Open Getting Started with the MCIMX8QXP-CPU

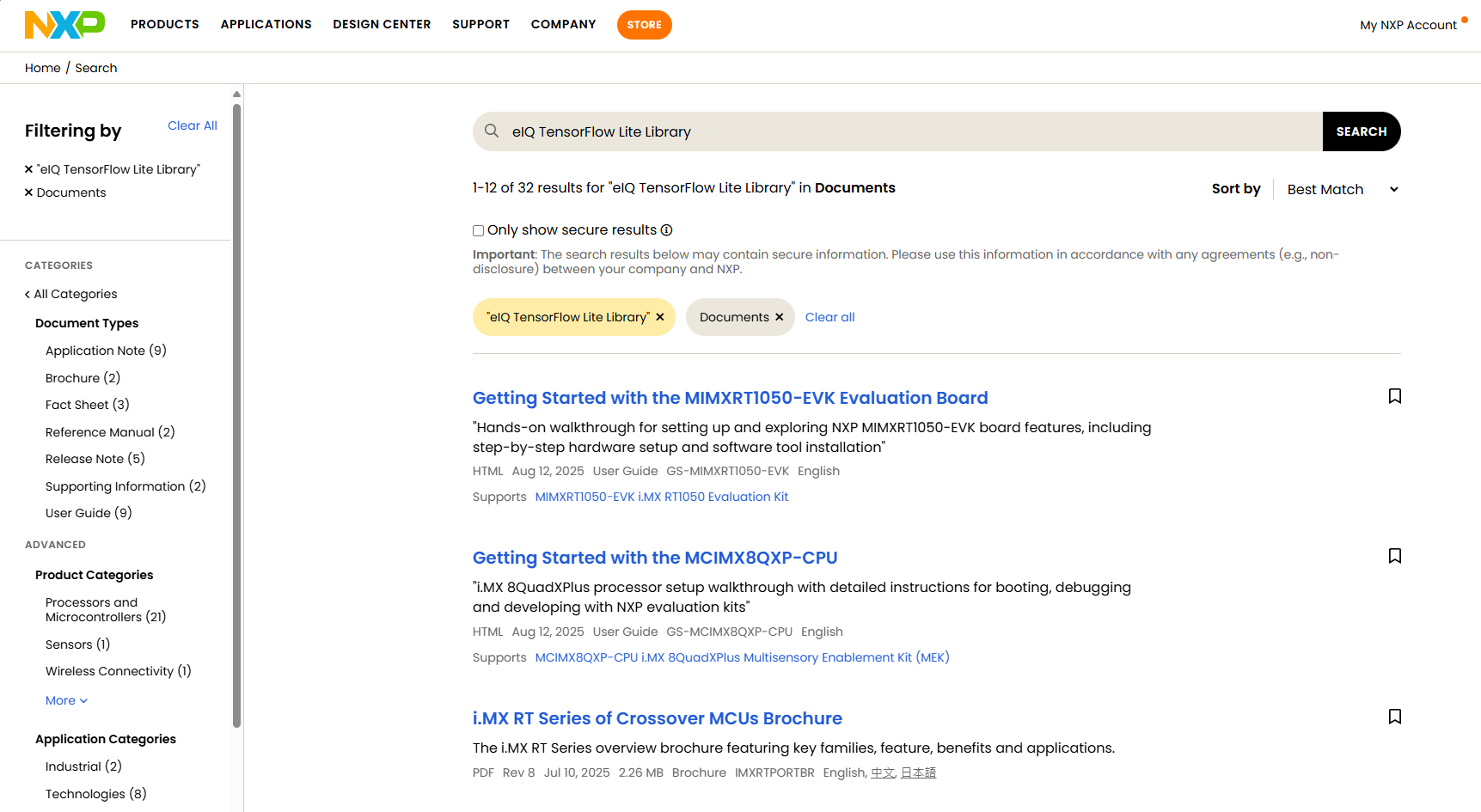(655, 558)
